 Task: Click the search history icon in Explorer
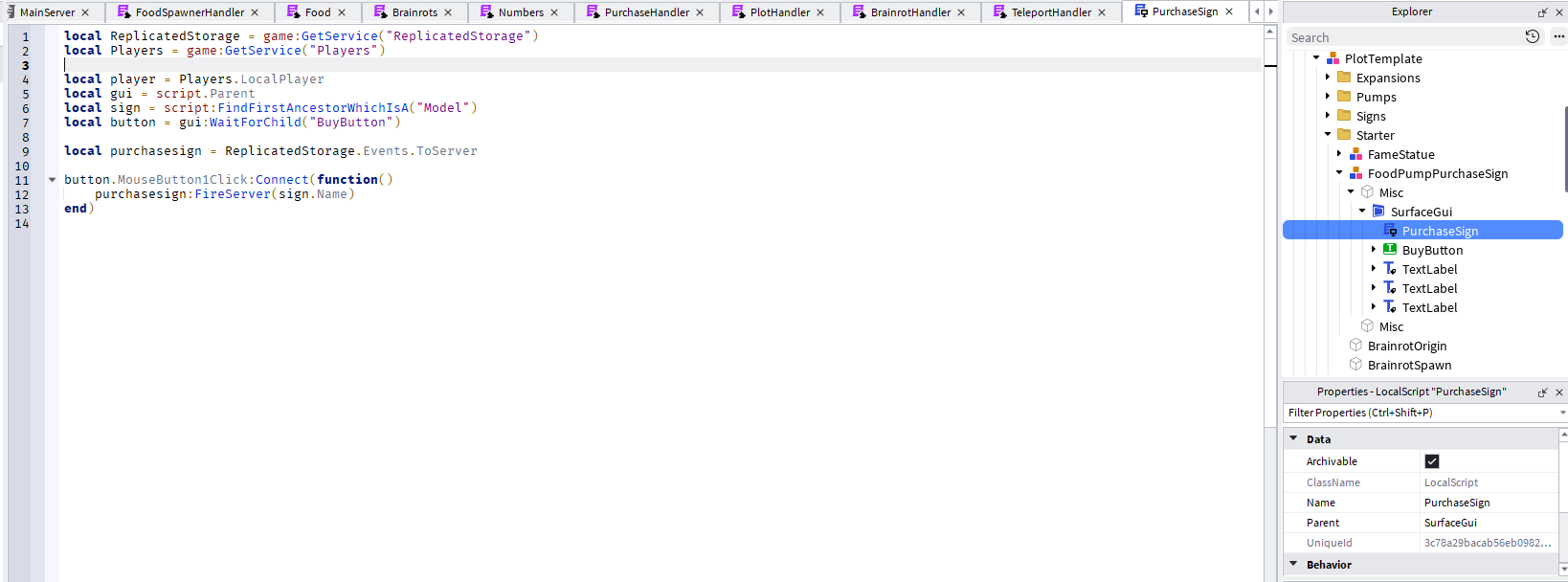tap(1532, 36)
